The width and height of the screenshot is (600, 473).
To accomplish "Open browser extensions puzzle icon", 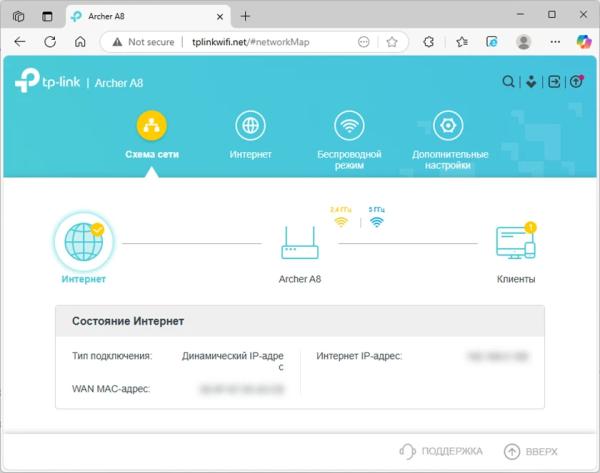I will (429, 42).
